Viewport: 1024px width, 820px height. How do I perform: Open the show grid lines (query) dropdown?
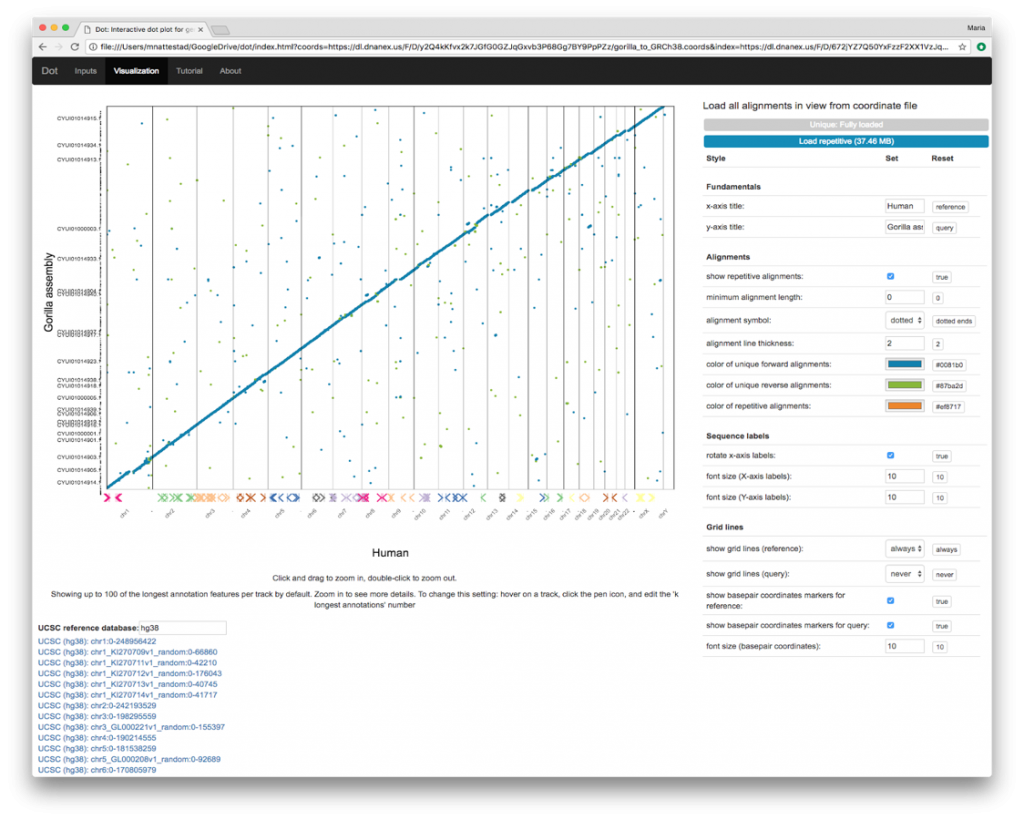[904, 574]
